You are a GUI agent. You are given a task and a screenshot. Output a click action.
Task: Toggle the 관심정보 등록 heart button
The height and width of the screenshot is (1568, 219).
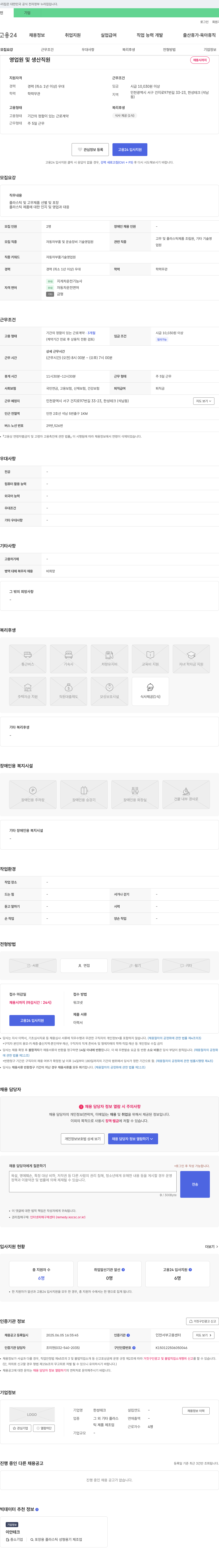(x=90, y=150)
